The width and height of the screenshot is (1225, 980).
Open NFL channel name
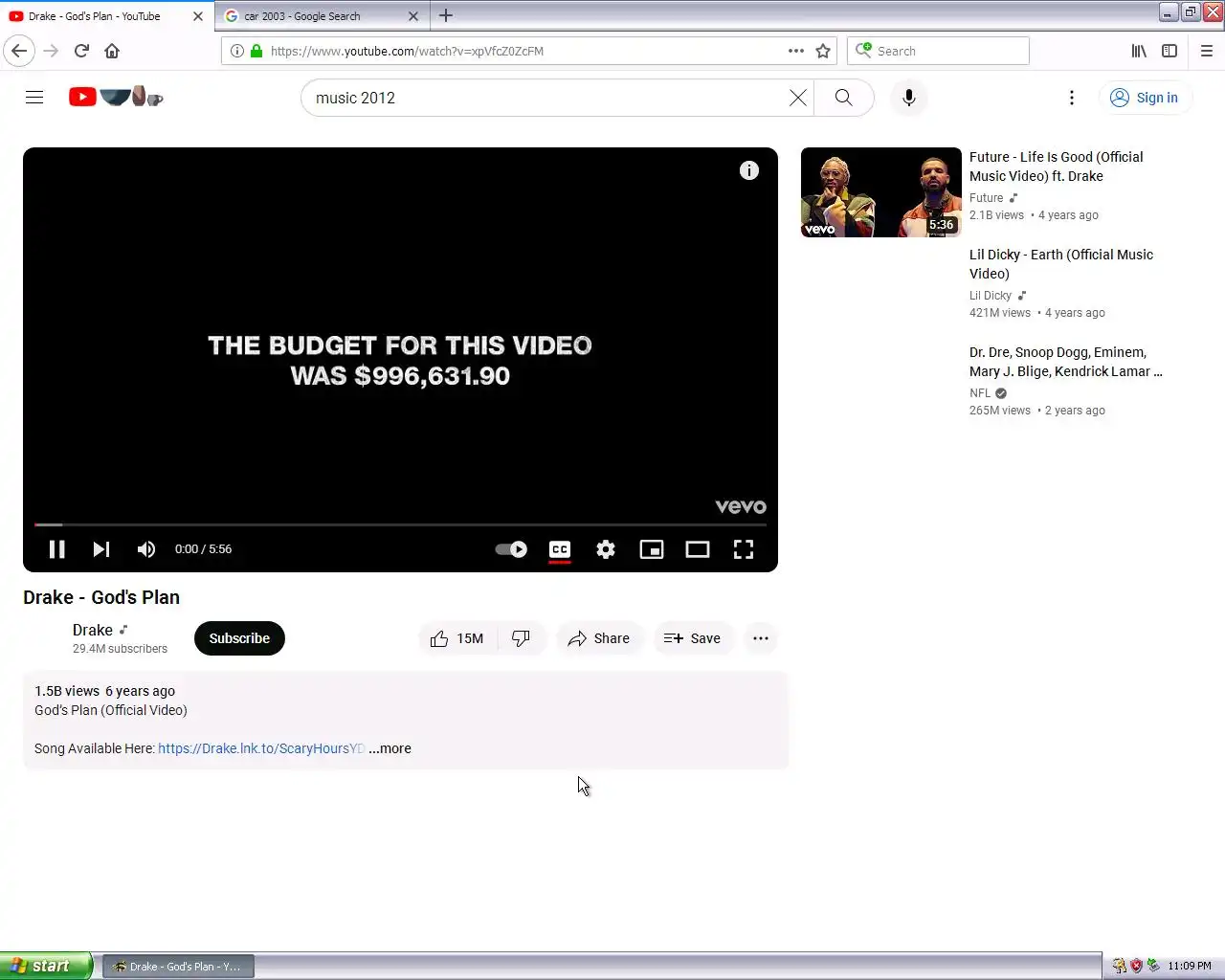[x=980, y=393]
